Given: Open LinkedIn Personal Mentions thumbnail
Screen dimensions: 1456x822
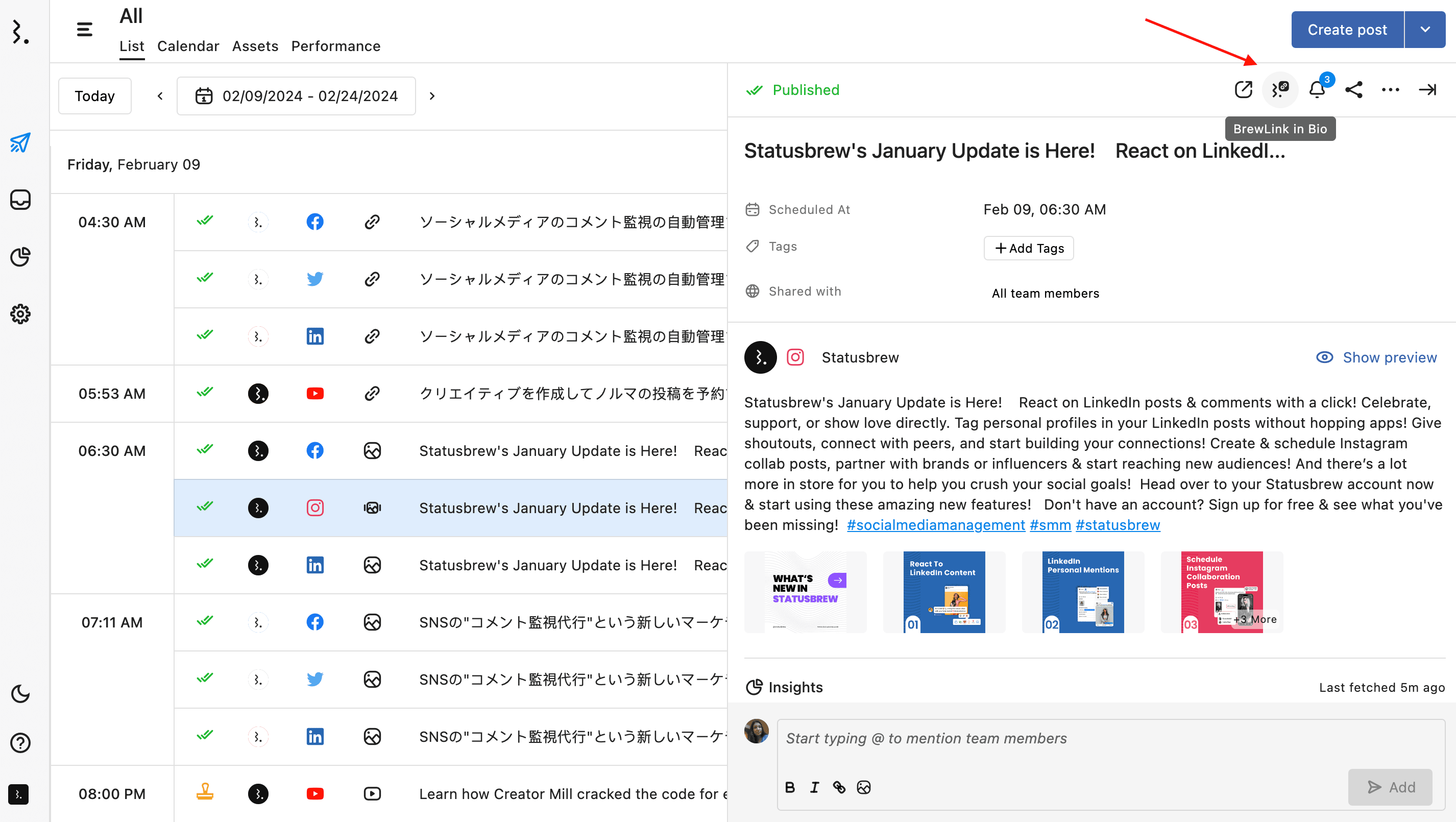Looking at the screenshot, I should click(x=1083, y=592).
